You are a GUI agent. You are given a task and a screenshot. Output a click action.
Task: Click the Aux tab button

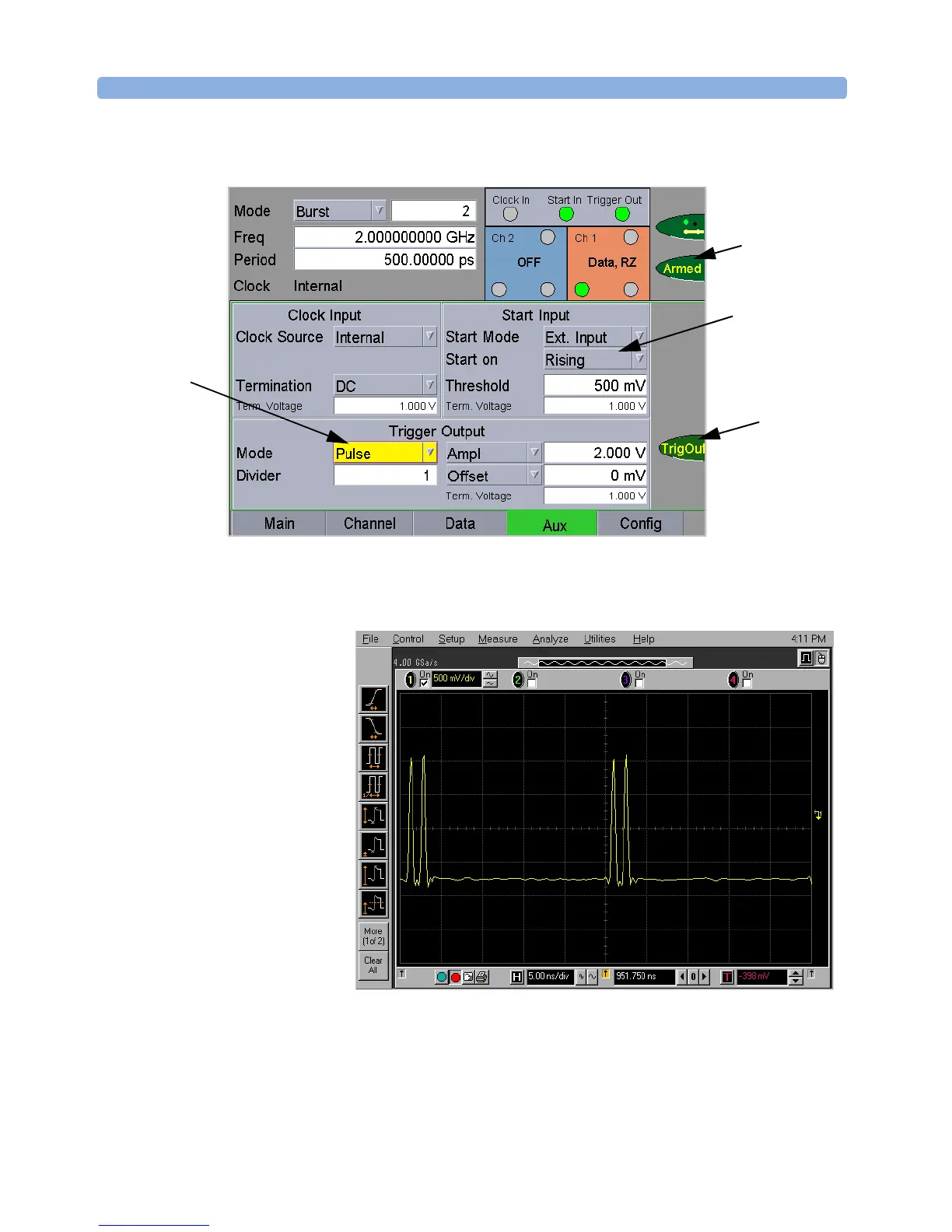552,523
